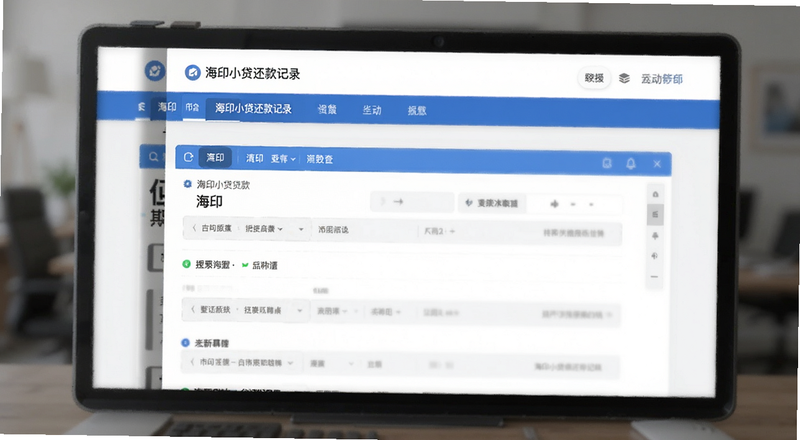Click the green check circle section icon
This screenshot has width=800, height=440.
coord(187,264)
